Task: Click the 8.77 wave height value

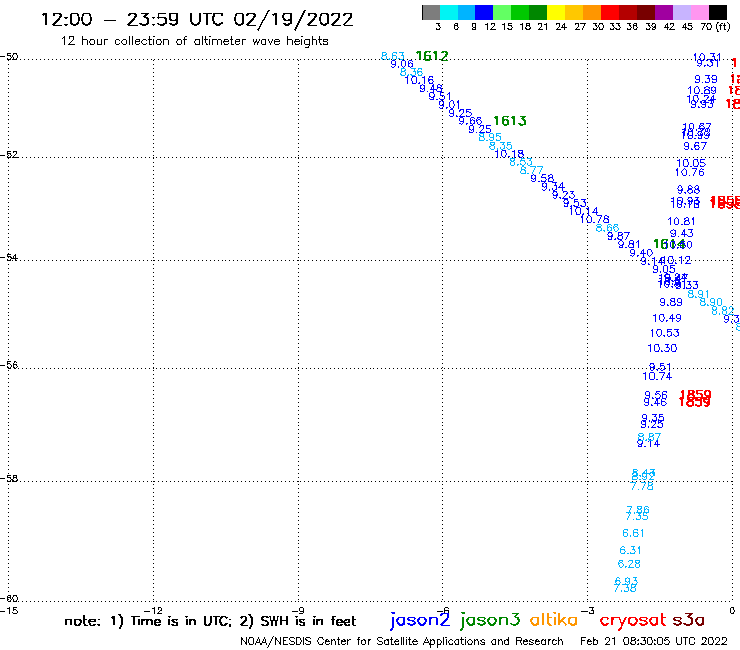Action: point(531,170)
